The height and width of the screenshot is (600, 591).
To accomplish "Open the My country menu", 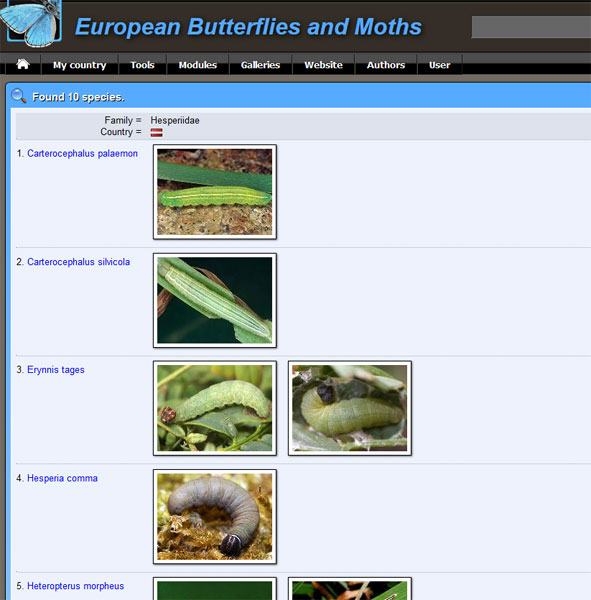I will [80, 65].
